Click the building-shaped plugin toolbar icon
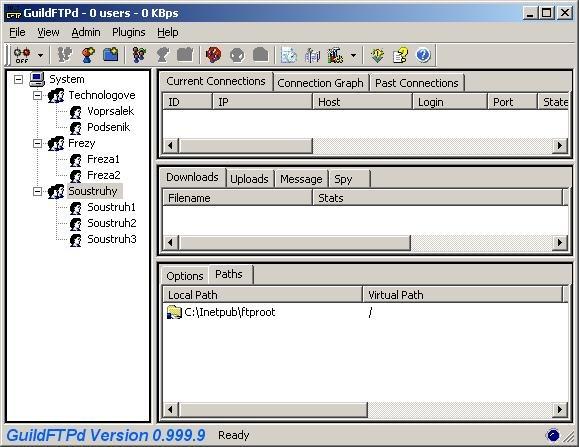This screenshot has height=447, width=579. coord(335,55)
